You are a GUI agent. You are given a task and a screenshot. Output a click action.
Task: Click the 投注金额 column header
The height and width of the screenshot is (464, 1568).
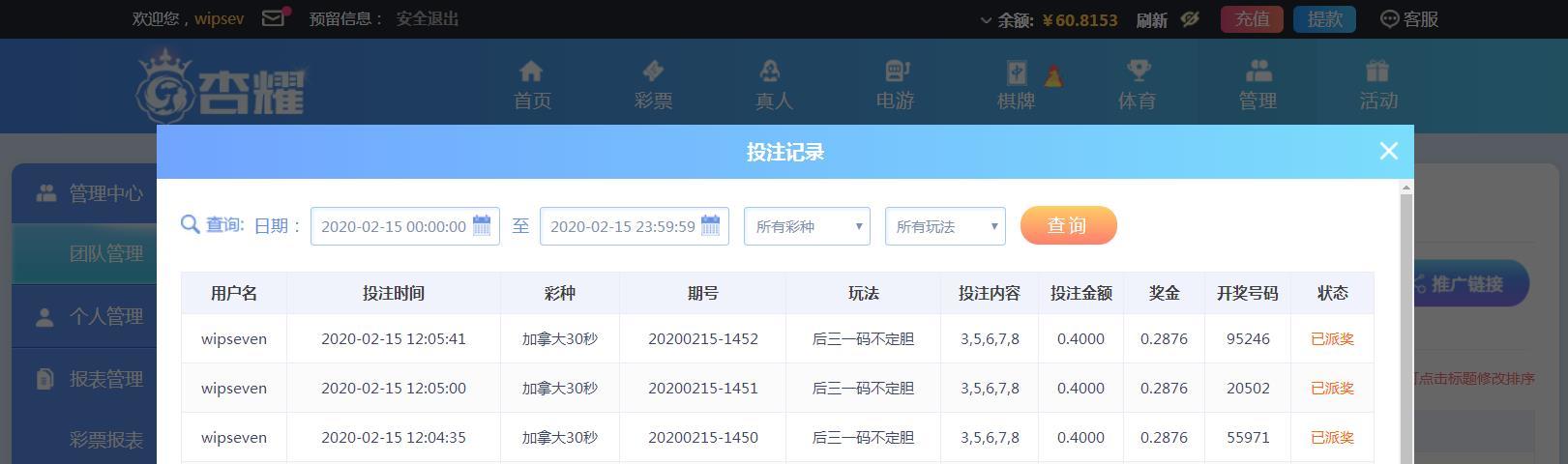1081,293
